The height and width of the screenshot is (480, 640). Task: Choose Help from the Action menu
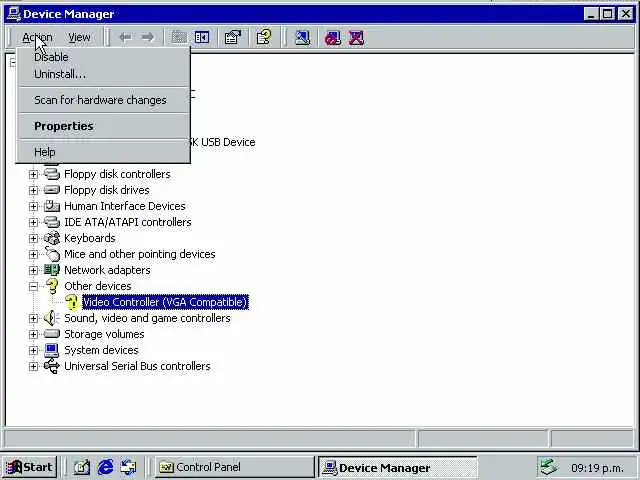point(103,152)
